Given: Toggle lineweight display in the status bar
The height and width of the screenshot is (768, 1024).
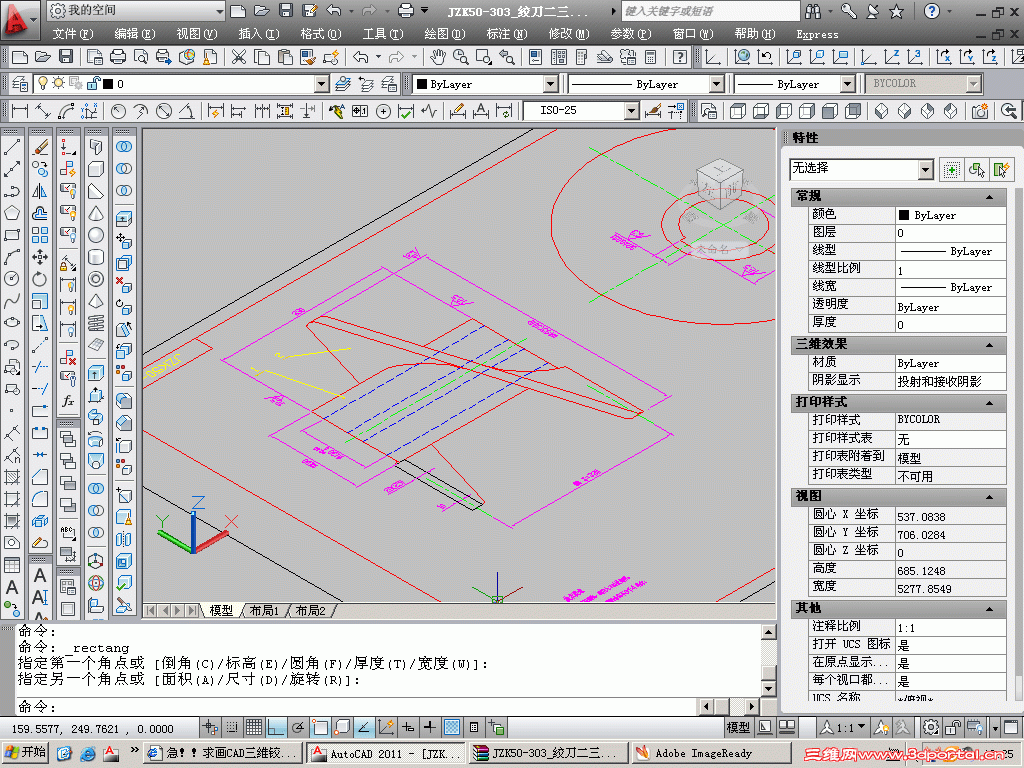Looking at the screenshot, I should pyautogui.click(x=430, y=727).
